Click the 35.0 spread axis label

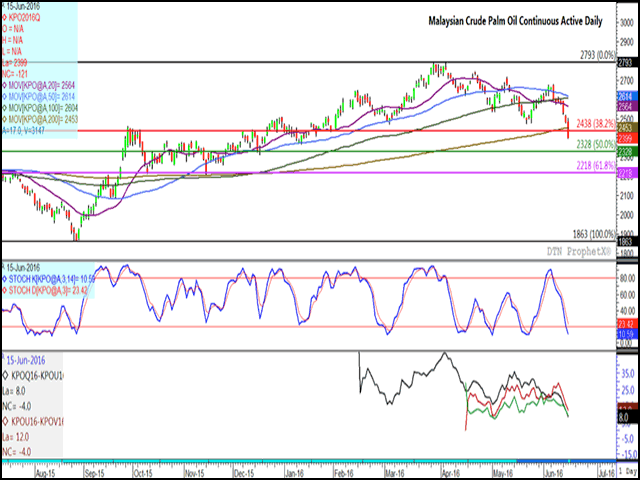629,373
